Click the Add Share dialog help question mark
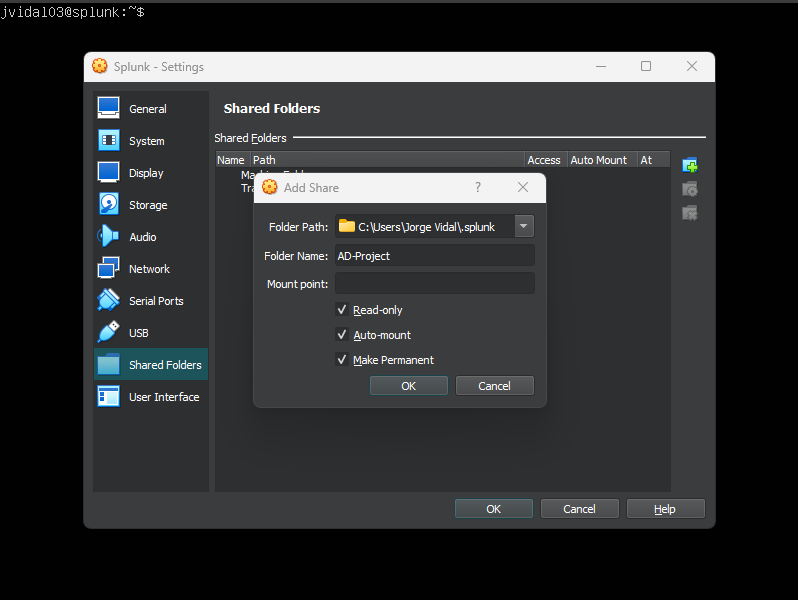 click(x=477, y=187)
